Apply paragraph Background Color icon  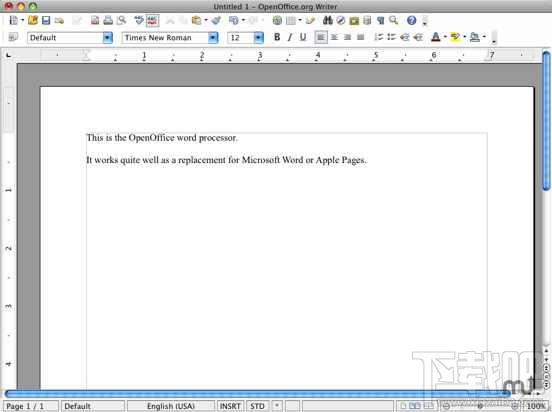[x=475, y=37]
